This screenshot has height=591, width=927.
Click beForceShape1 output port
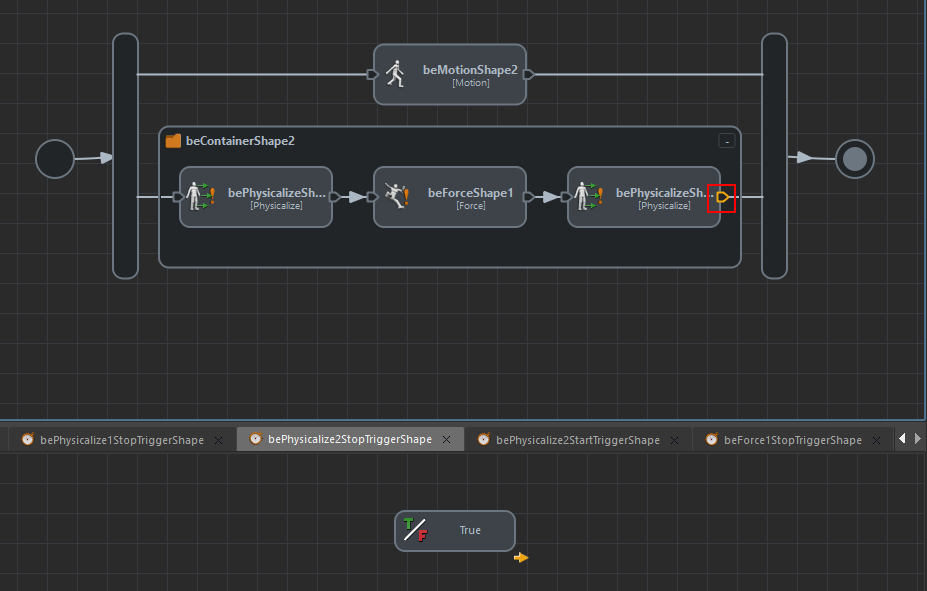[x=529, y=197]
